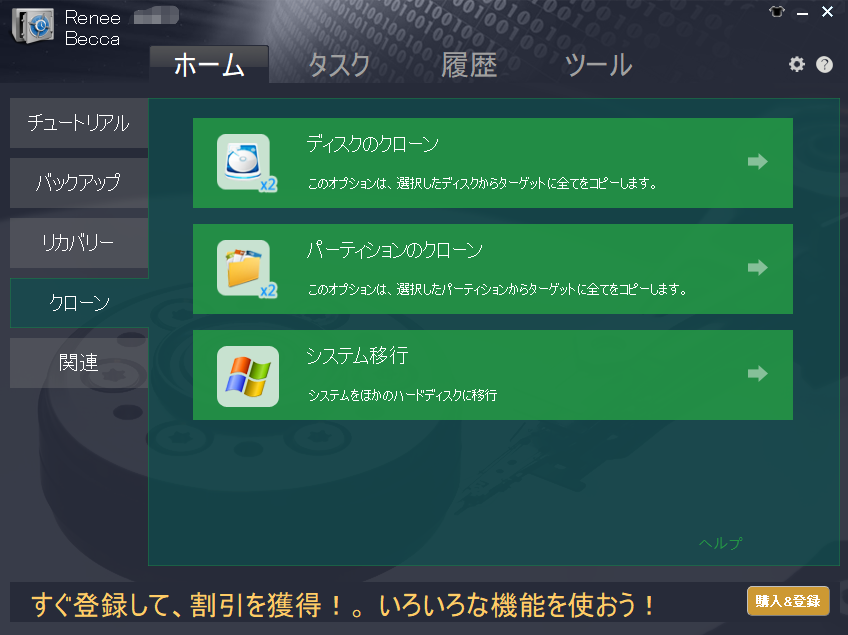Viewport: 848px width, 635px height.
Task: Switch to the タスク tab
Action: point(338,65)
